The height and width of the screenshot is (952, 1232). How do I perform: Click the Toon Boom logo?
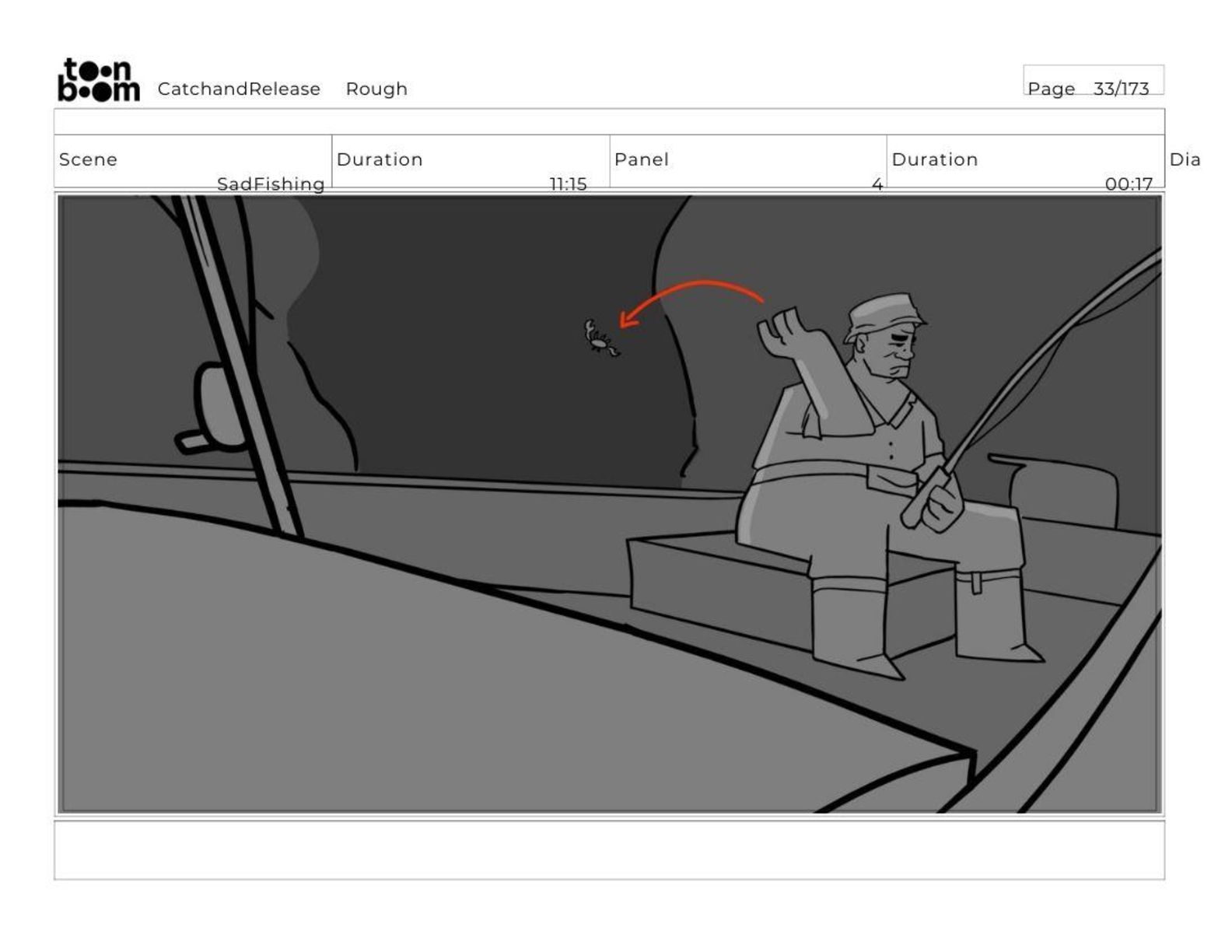(99, 80)
